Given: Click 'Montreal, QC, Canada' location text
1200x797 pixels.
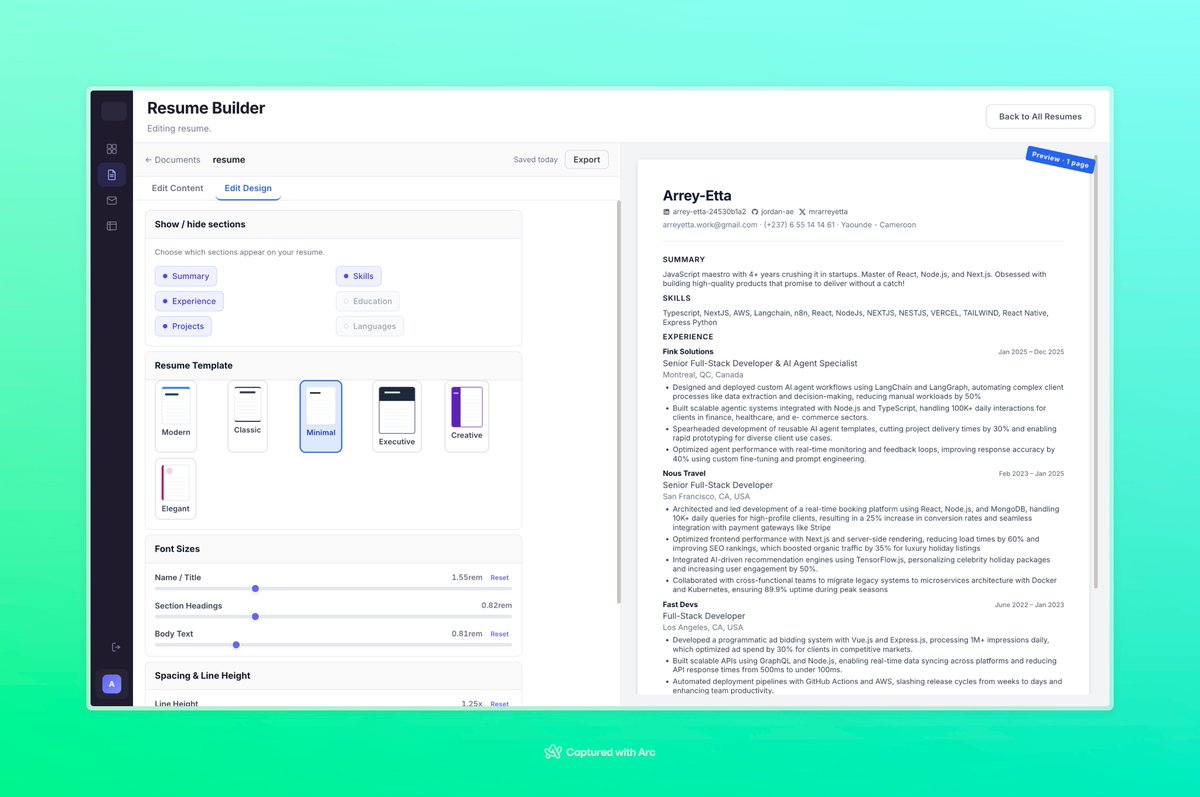Looking at the screenshot, I should click(703, 375).
